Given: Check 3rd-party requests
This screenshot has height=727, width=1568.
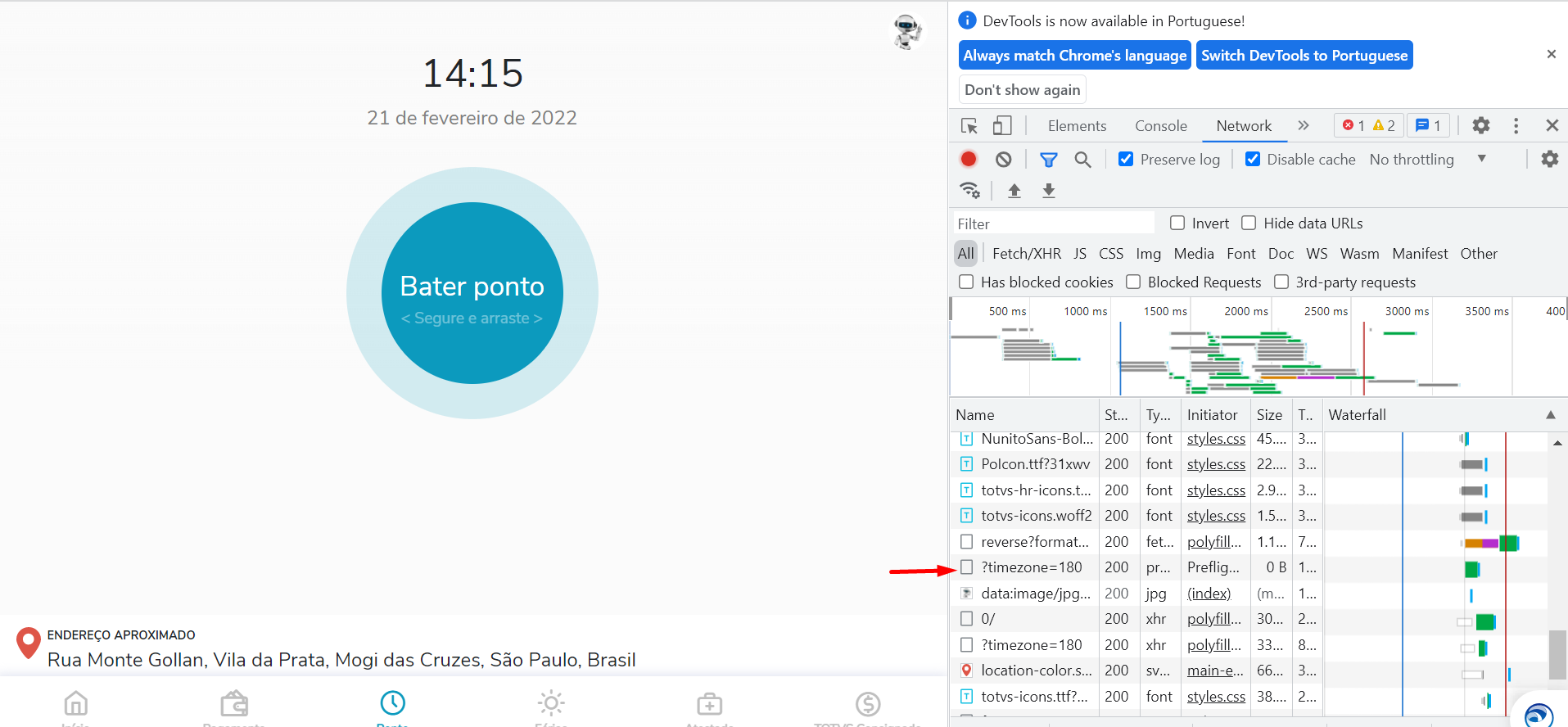Looking at the screenshot, I should coord(1281,282).
